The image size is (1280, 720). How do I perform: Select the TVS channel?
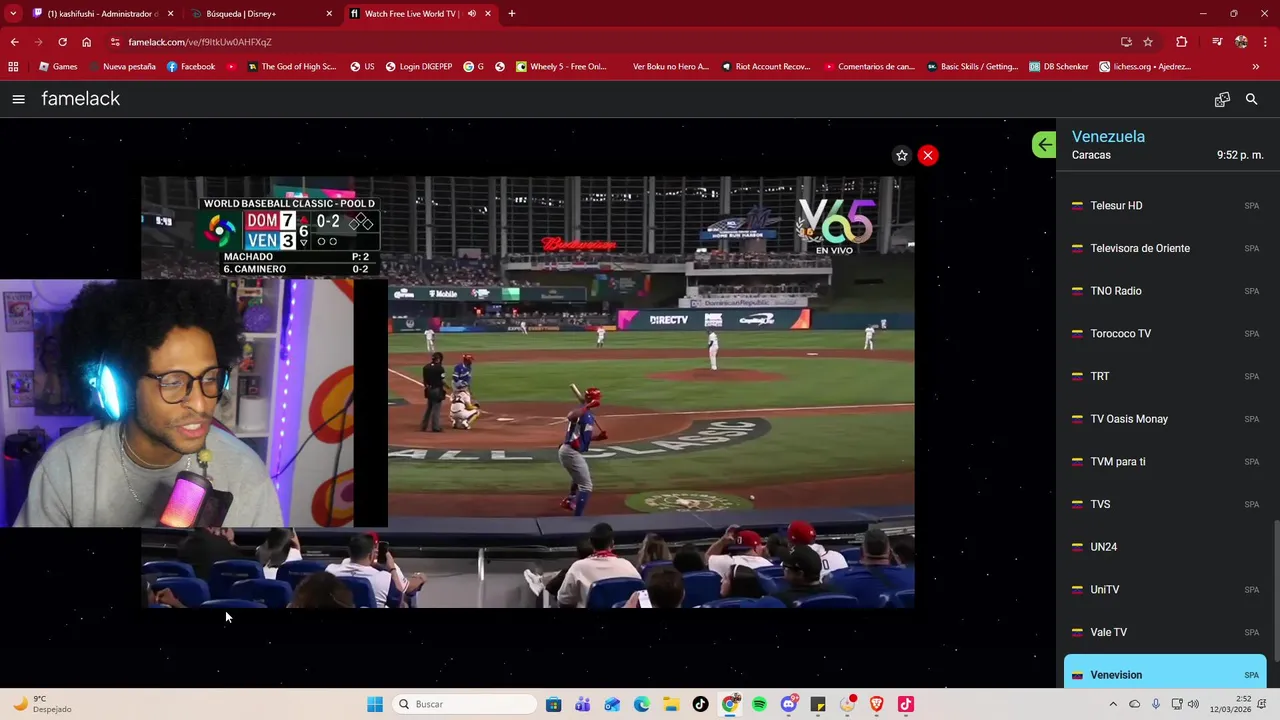click(x=1165, y=504)
